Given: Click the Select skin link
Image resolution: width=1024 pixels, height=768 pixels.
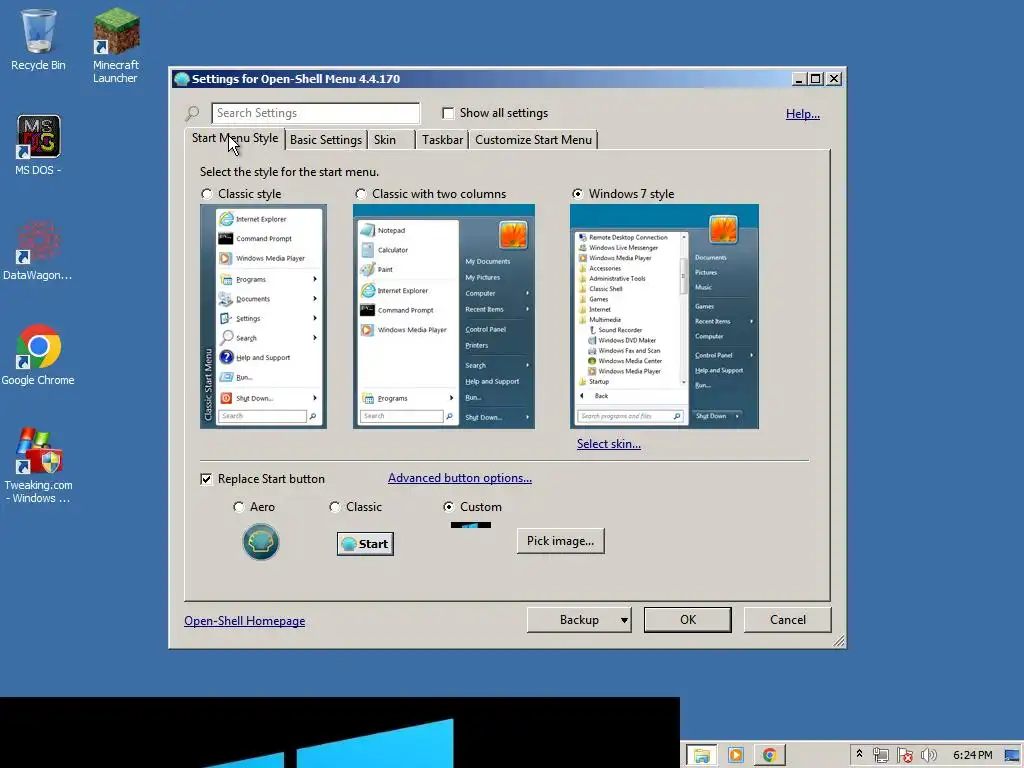Looking at the screenshot, I should [x=609, y=444].
